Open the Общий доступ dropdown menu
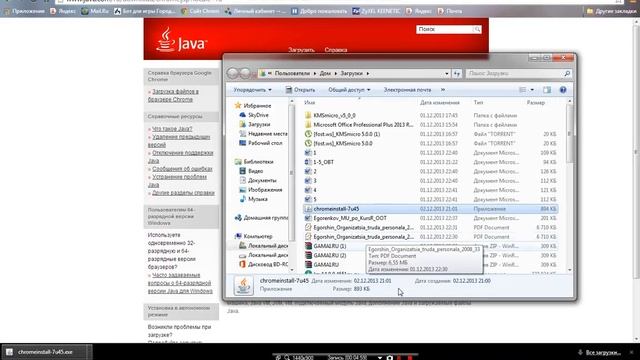The width and height of the screenshot is (640, 360). (349, 90)
